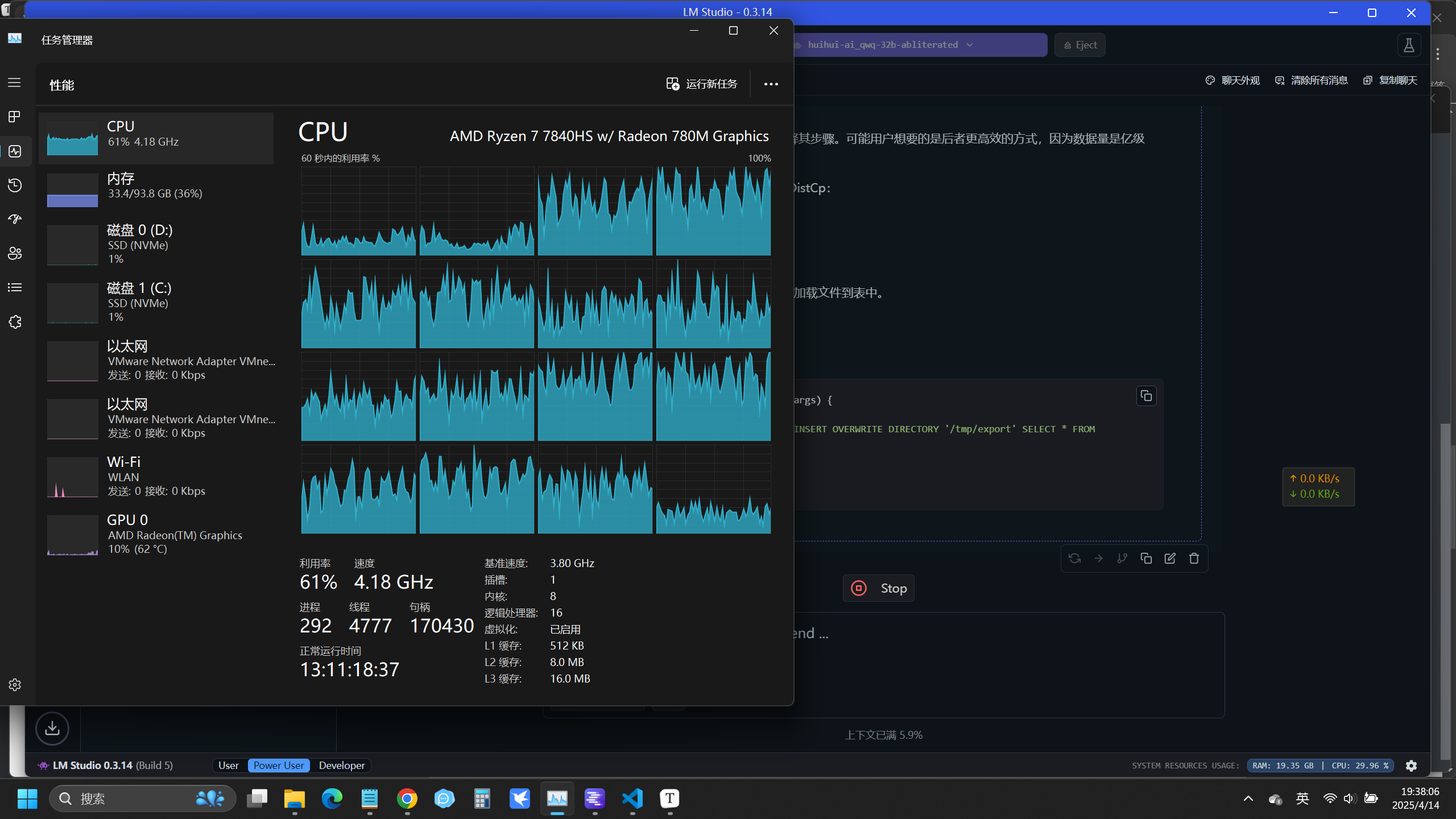Click the edit message pencil icon
This screenshot has width=1456, height=819.
tap(1170, 559)
